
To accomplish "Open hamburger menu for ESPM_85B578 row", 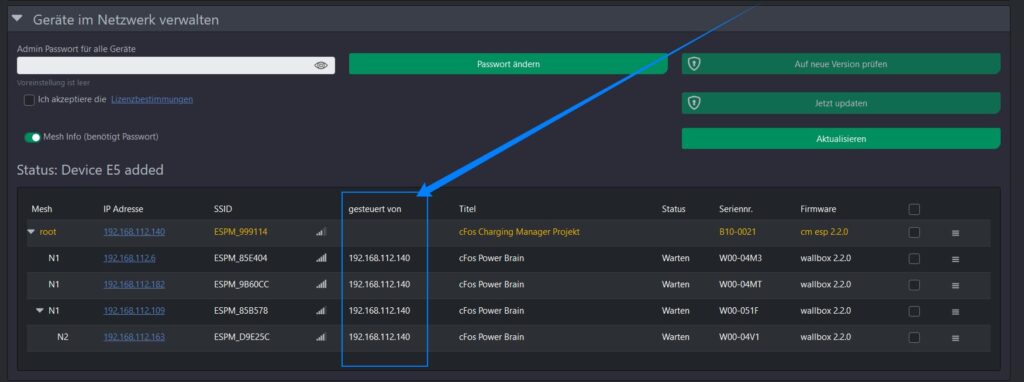I will click(955, 311).
